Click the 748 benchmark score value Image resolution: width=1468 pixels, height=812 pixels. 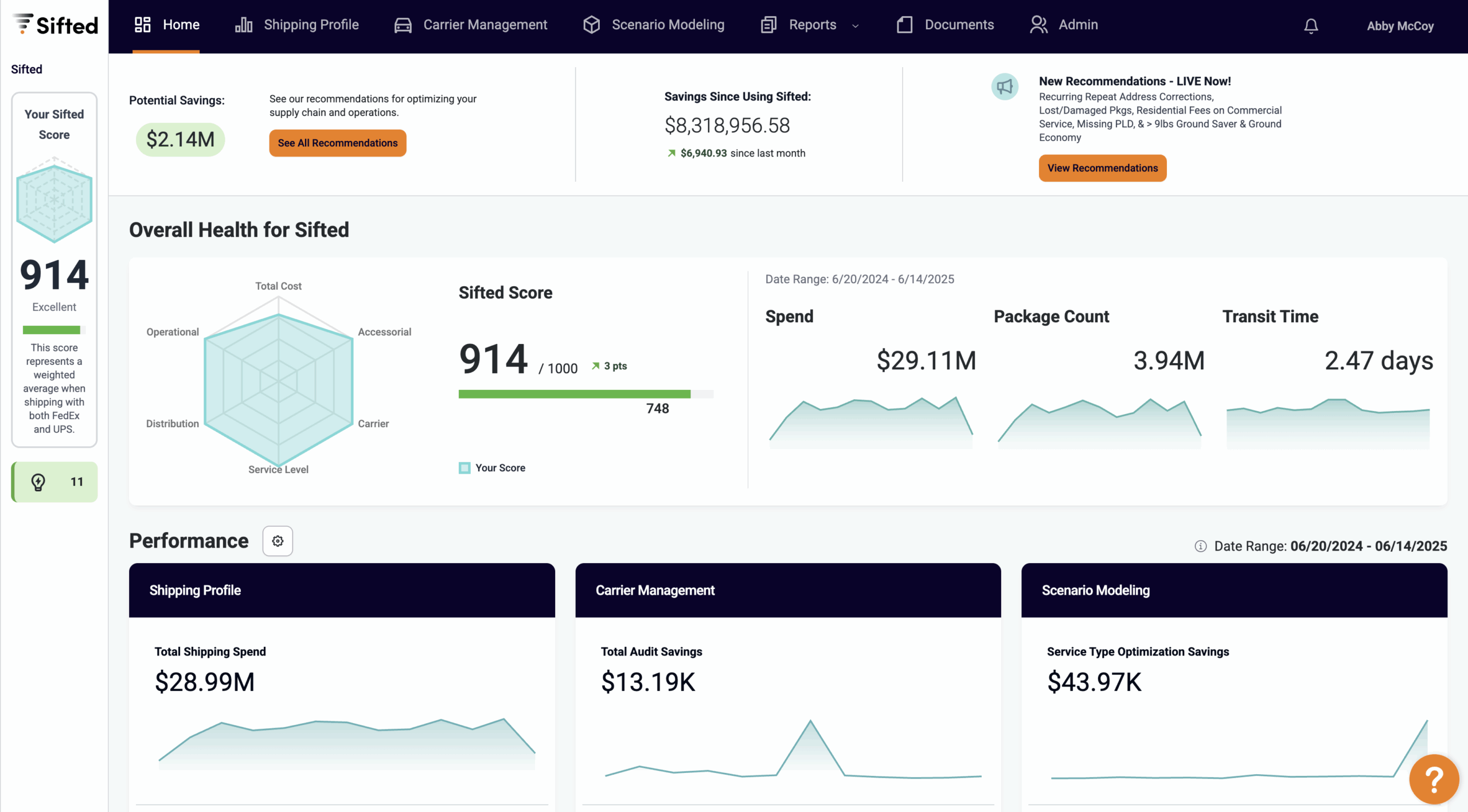click(x=657, y=408)
